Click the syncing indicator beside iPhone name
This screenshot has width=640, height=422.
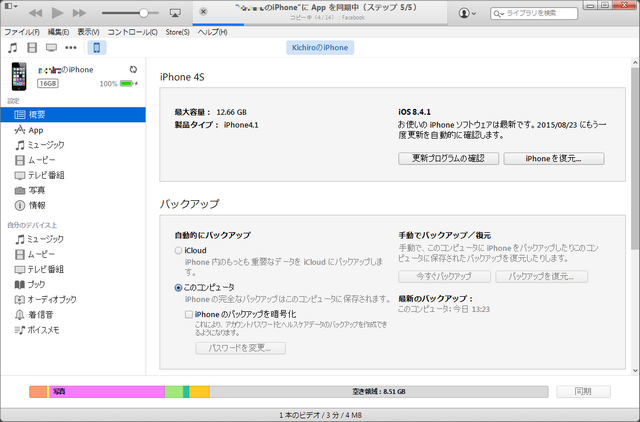(133, 69)
